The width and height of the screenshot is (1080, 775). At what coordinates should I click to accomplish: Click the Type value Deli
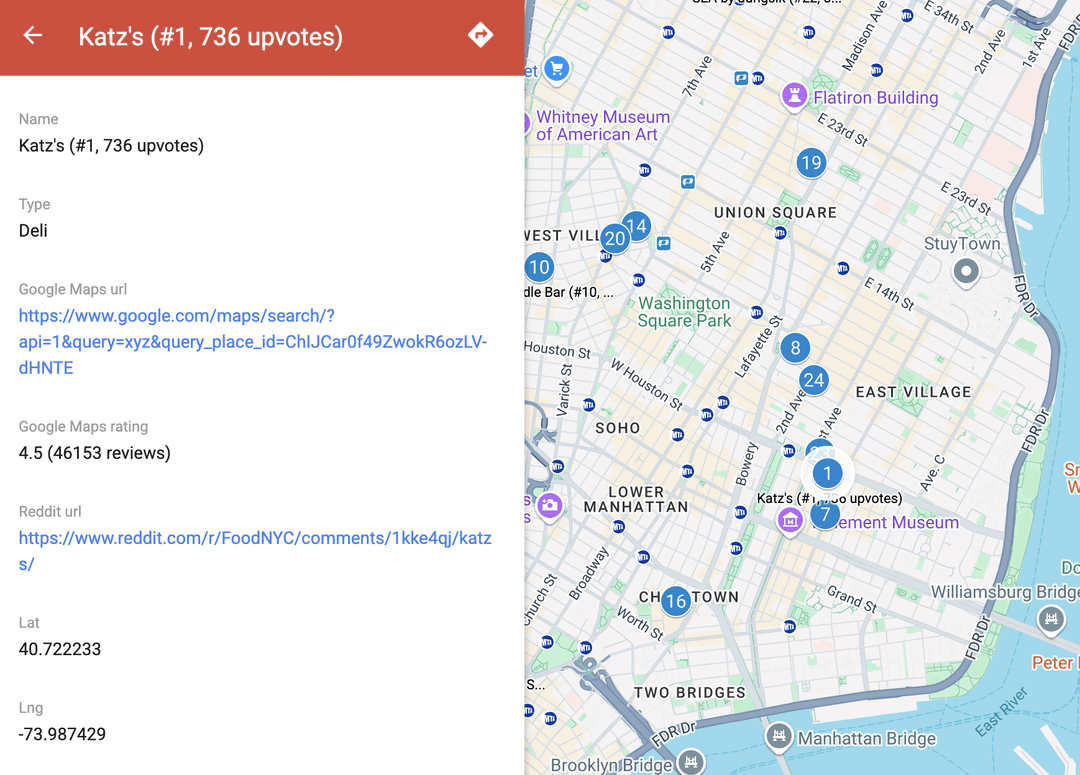pyautogui.click(x=33, y=230)
